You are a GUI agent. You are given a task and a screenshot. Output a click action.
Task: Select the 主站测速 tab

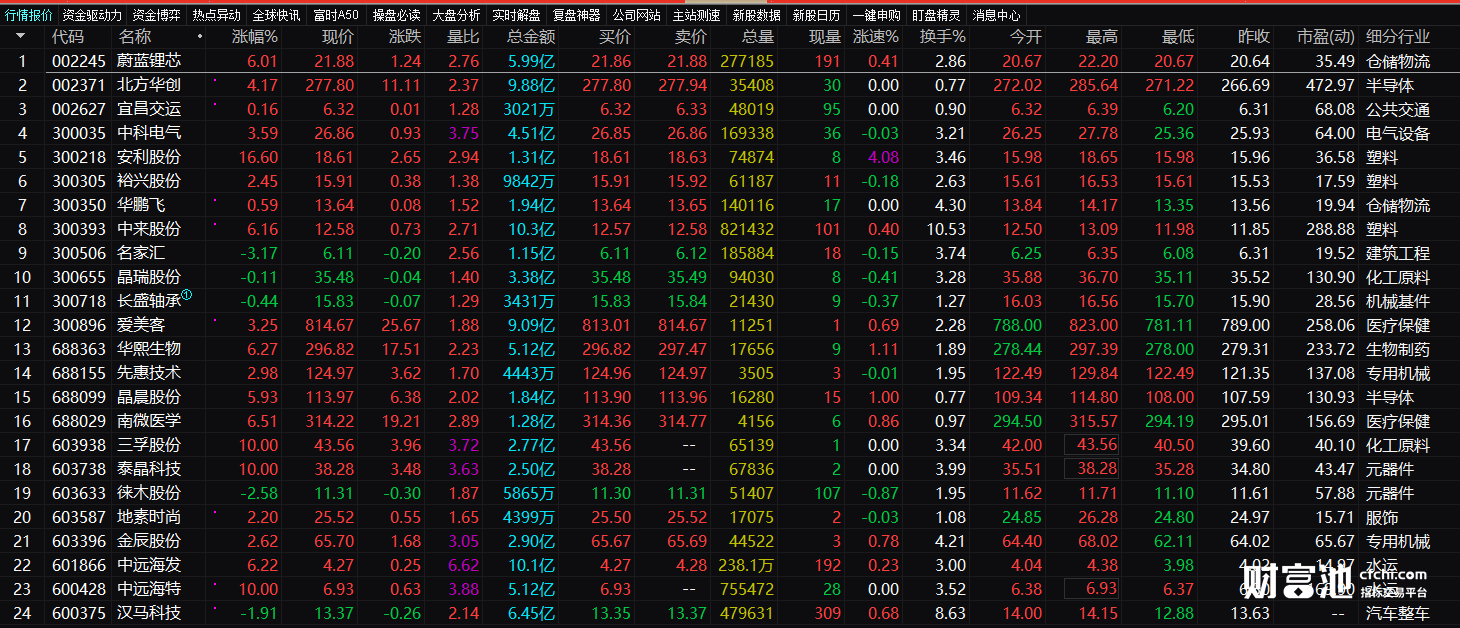[697, 15]
